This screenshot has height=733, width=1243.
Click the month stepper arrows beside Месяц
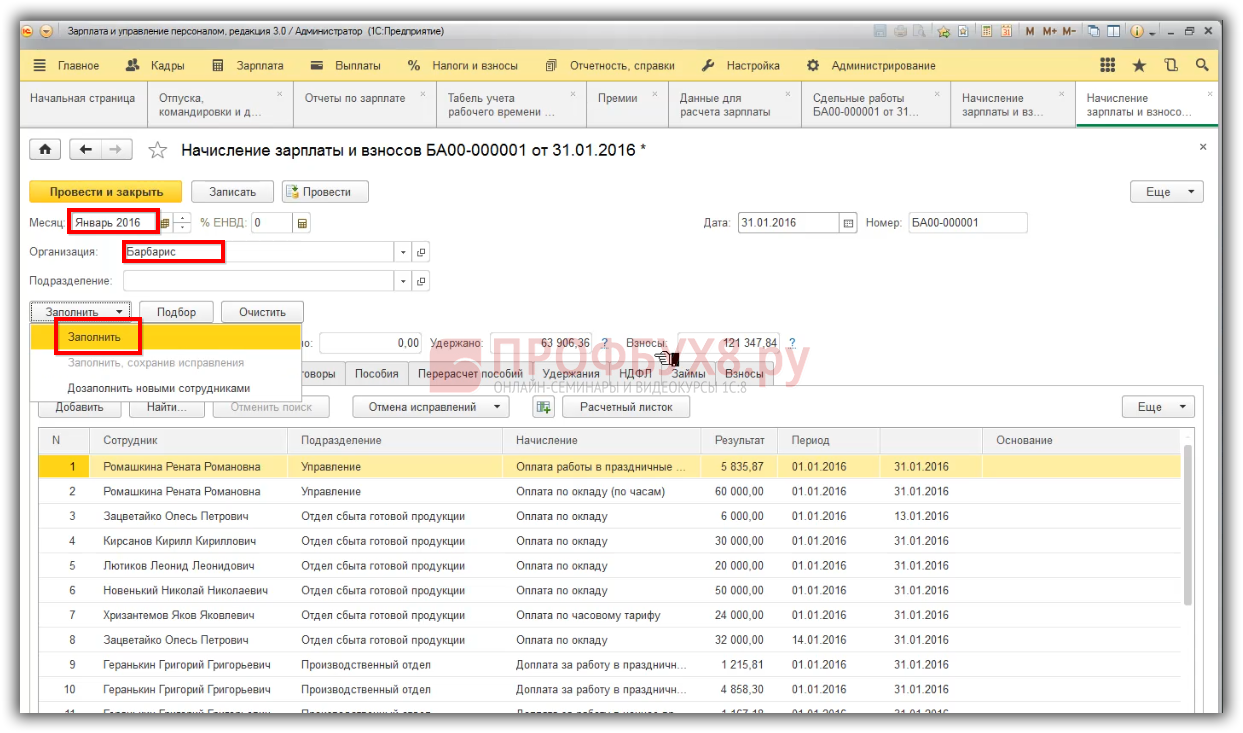[181, 223]
